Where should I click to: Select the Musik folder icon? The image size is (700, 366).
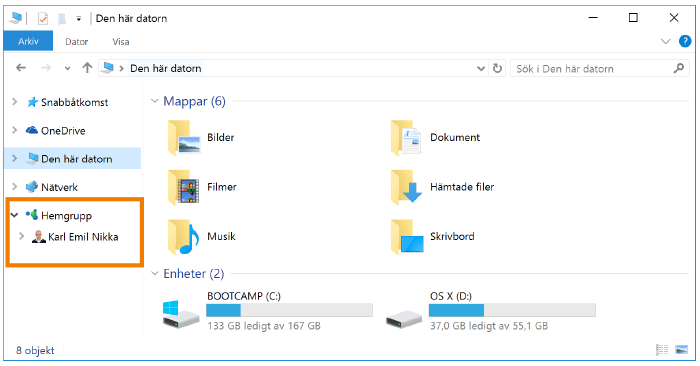(x=183, y=237)
